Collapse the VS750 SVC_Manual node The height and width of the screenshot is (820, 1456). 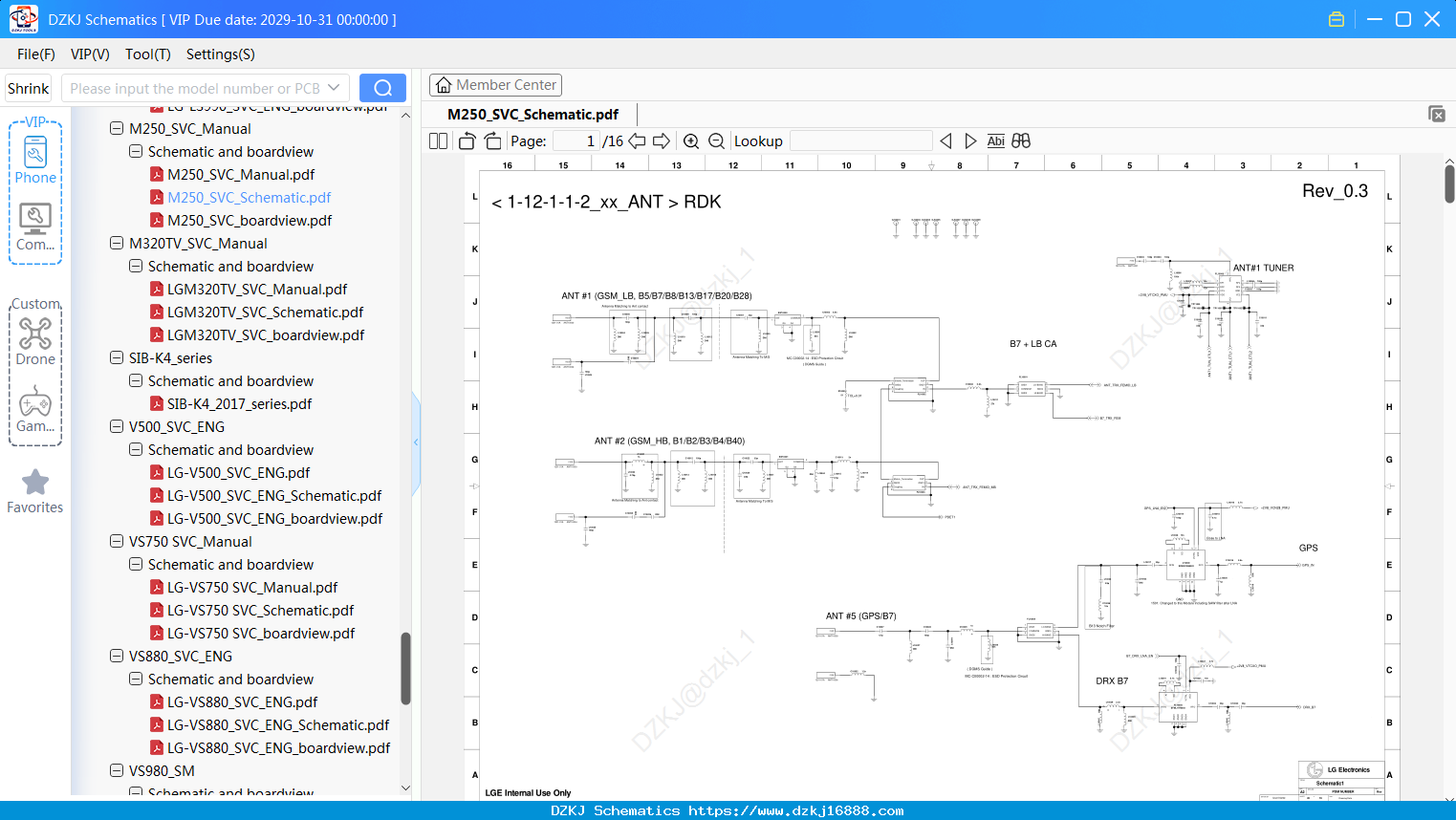pyautogui.click(x=117, y=541)
